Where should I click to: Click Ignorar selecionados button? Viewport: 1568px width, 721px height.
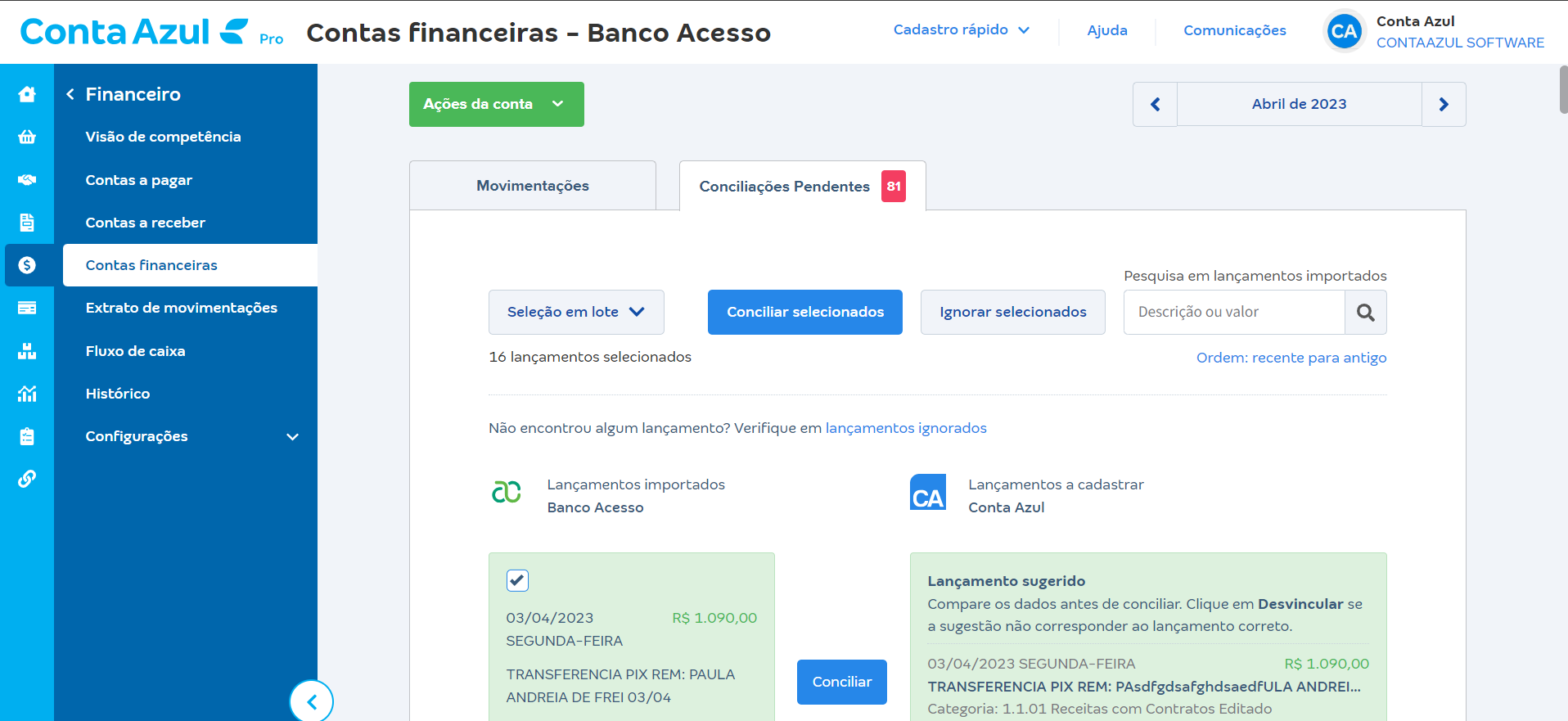tap(1012, 312)
